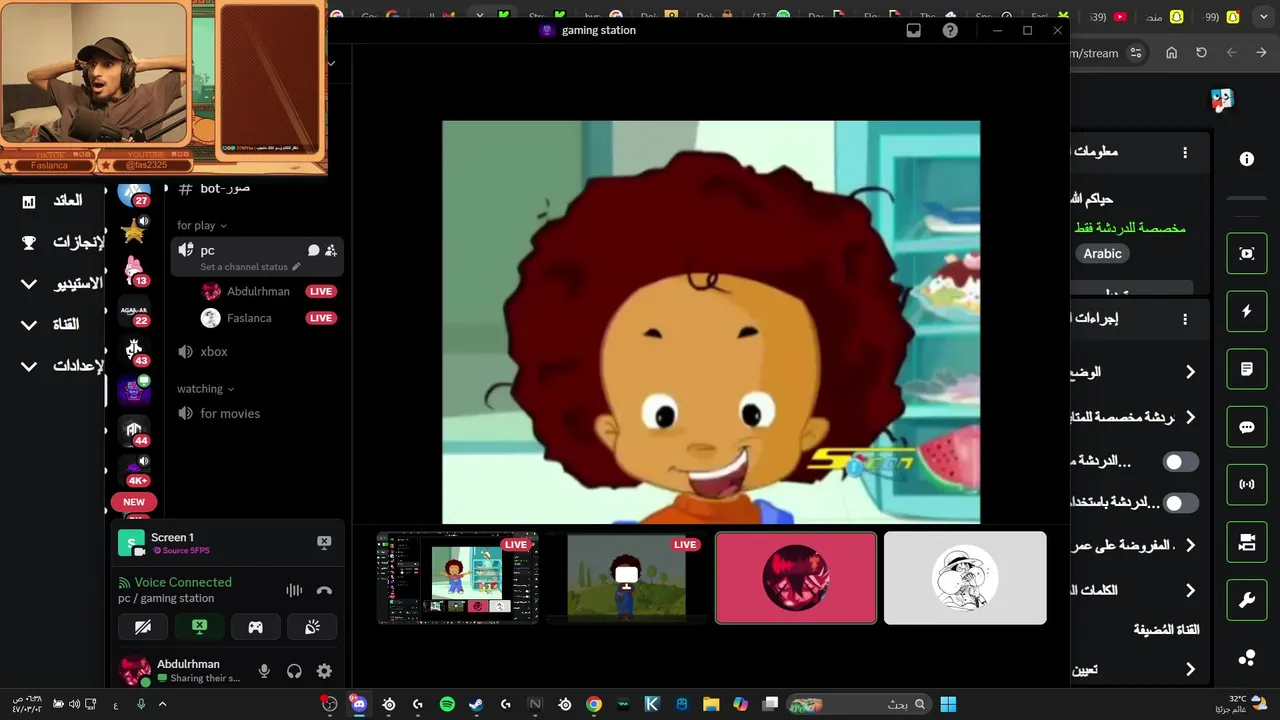Toggle the upper chat switch in stream panel
1280x720 pixels.
[1181, 462]
